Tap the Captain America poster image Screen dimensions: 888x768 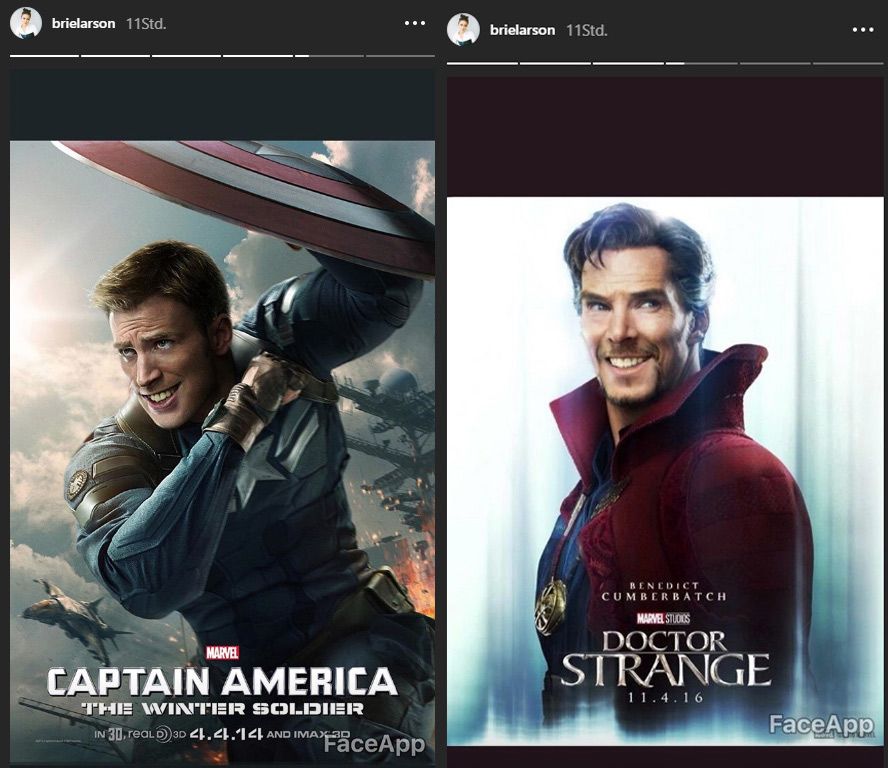click(223, 453)
